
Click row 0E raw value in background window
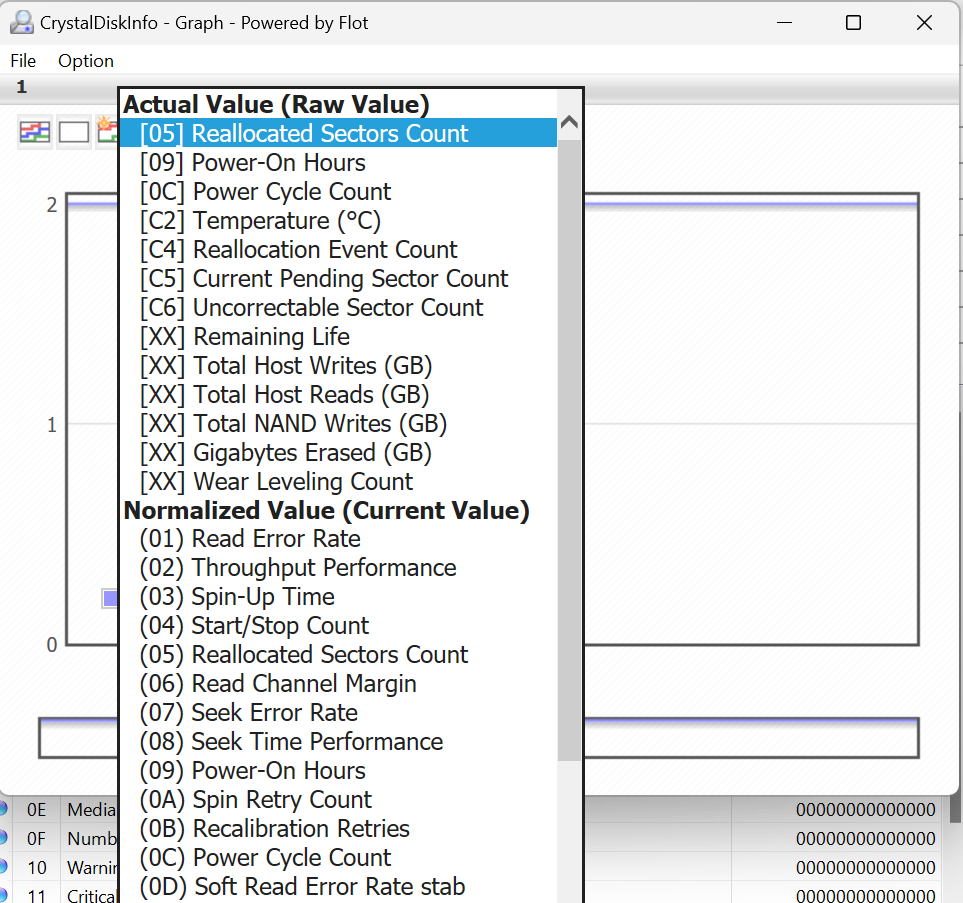(865, 810)
